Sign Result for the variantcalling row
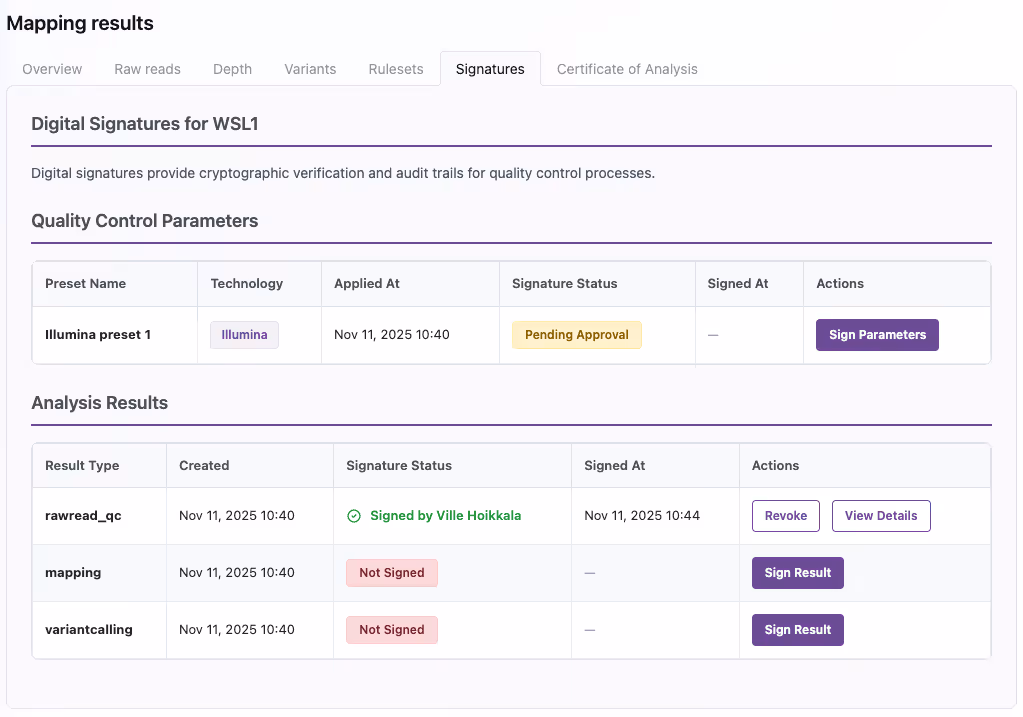1023x717 pixels. [797, 630]
